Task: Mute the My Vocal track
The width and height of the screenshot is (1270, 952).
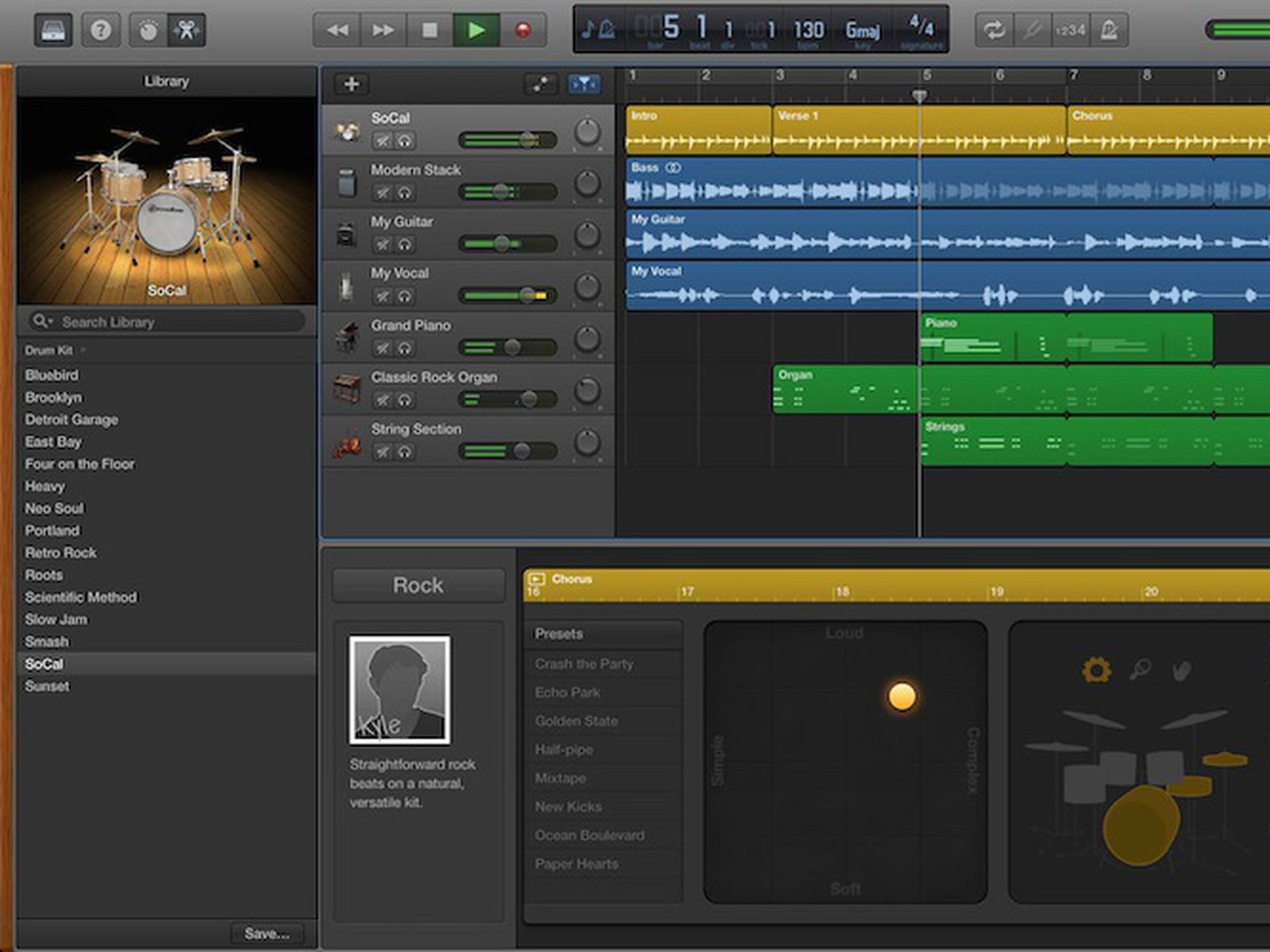Action: pyautogui.click(x=383, y=296)
